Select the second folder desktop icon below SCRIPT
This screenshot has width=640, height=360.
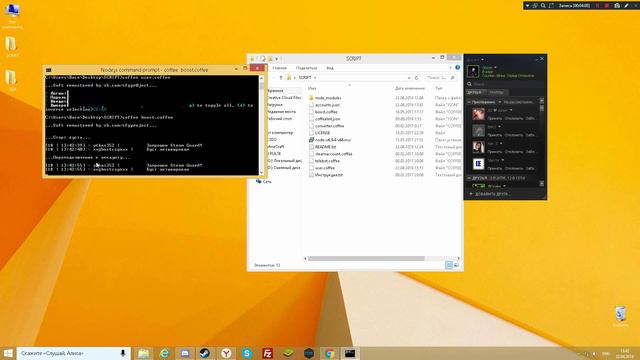(x=12, y=80)
